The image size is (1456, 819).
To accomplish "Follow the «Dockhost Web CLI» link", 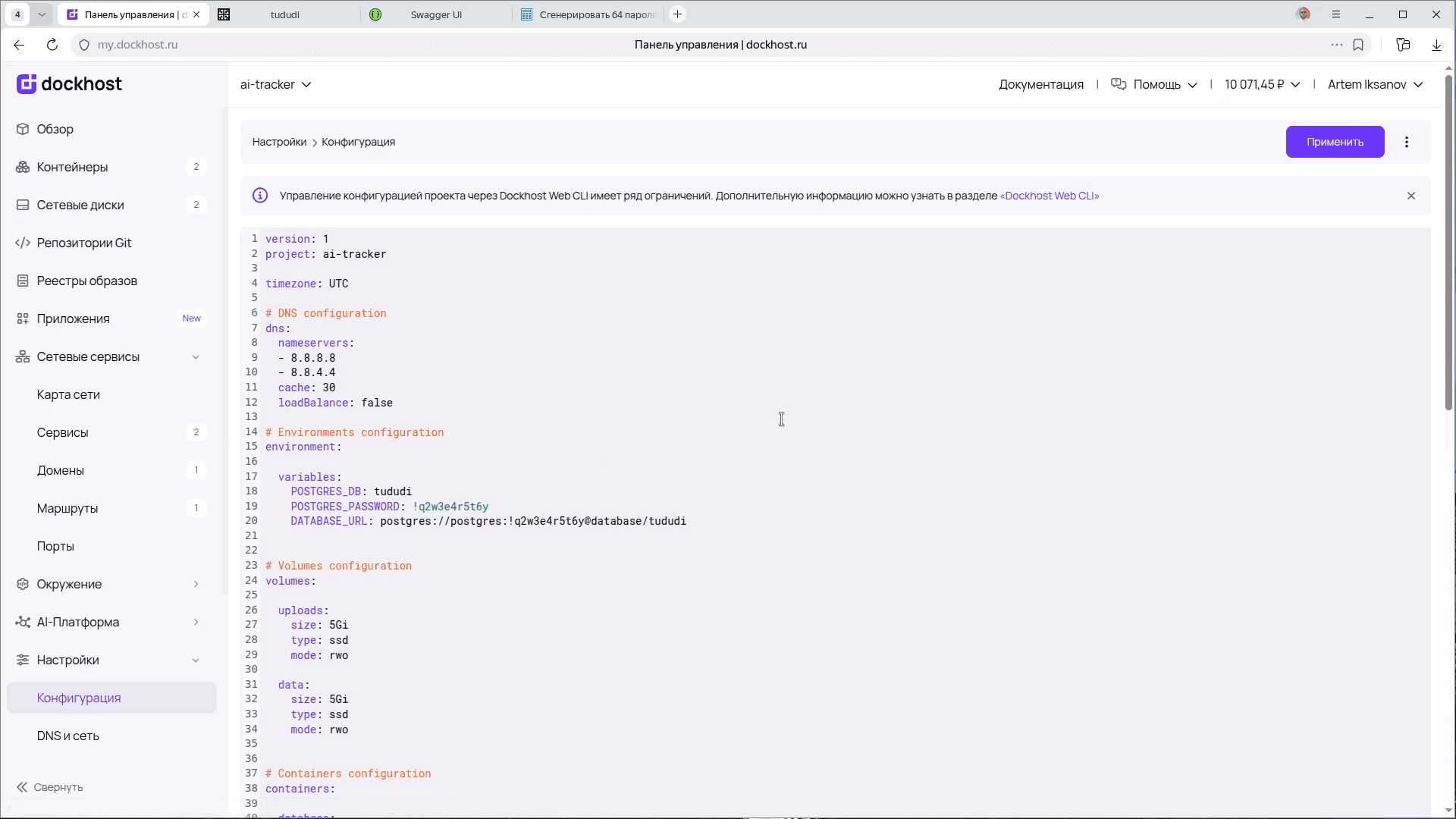I will tap(1050, 196).
